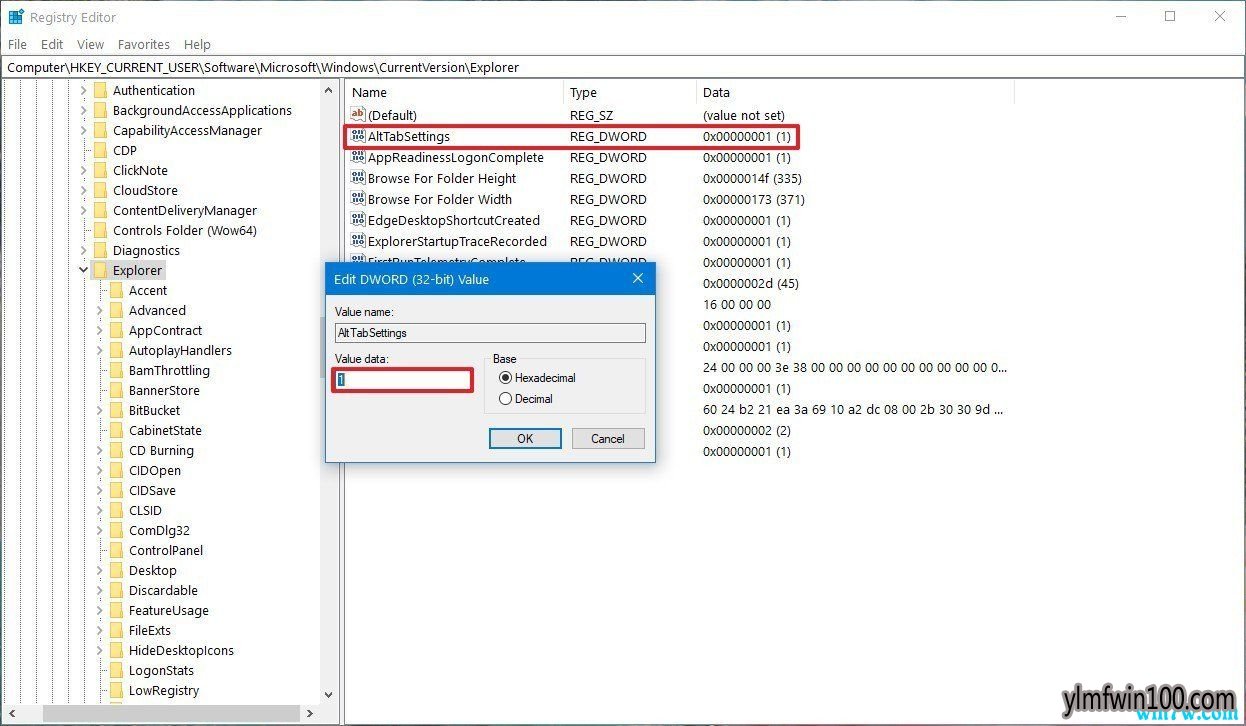1246x726 pixels.
Task: Click the CapabilityAccessManager folder icon
Action: pyautogui.click(x=100, y=130)
